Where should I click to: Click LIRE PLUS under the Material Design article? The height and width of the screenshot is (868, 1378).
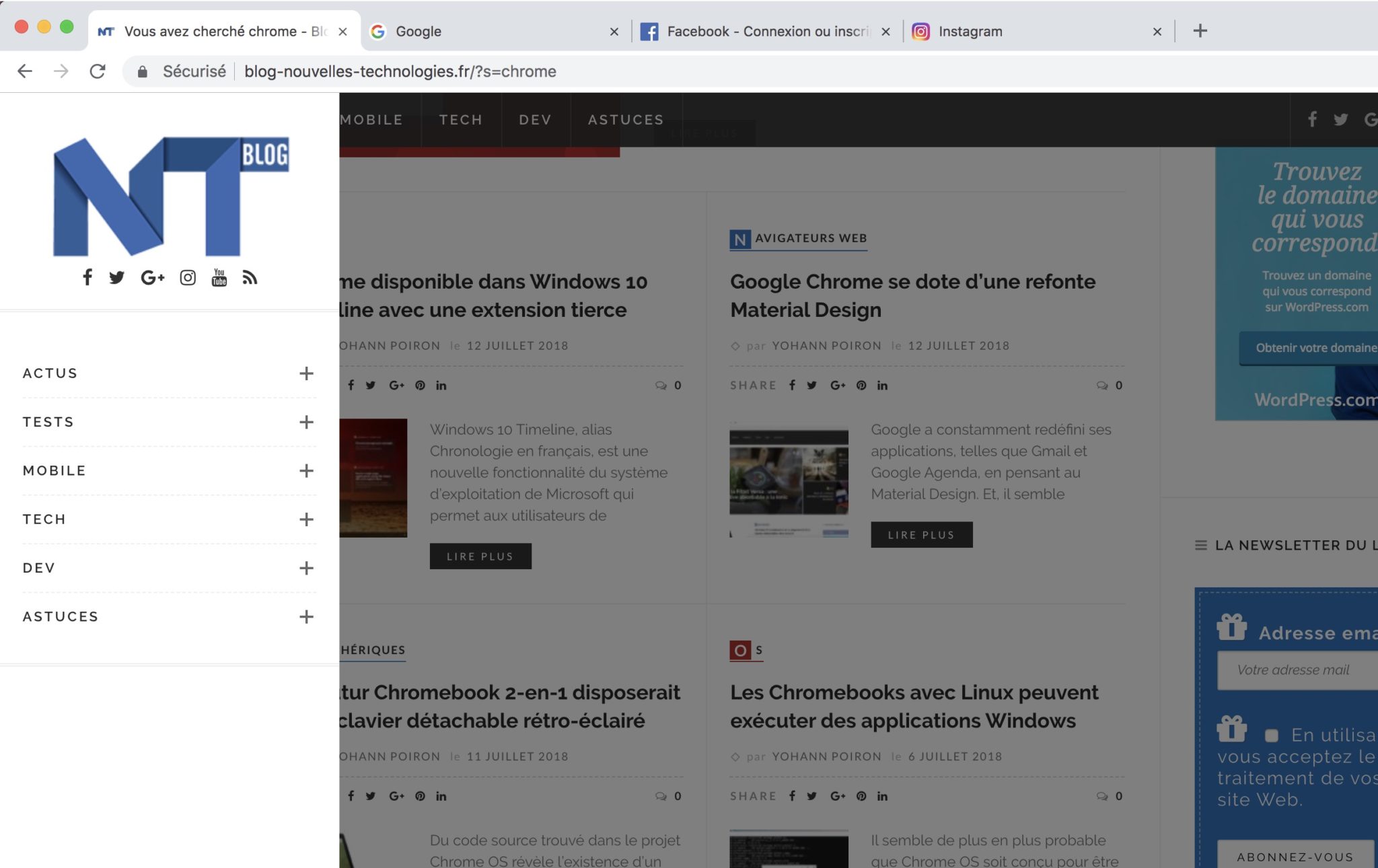point(921,535)
